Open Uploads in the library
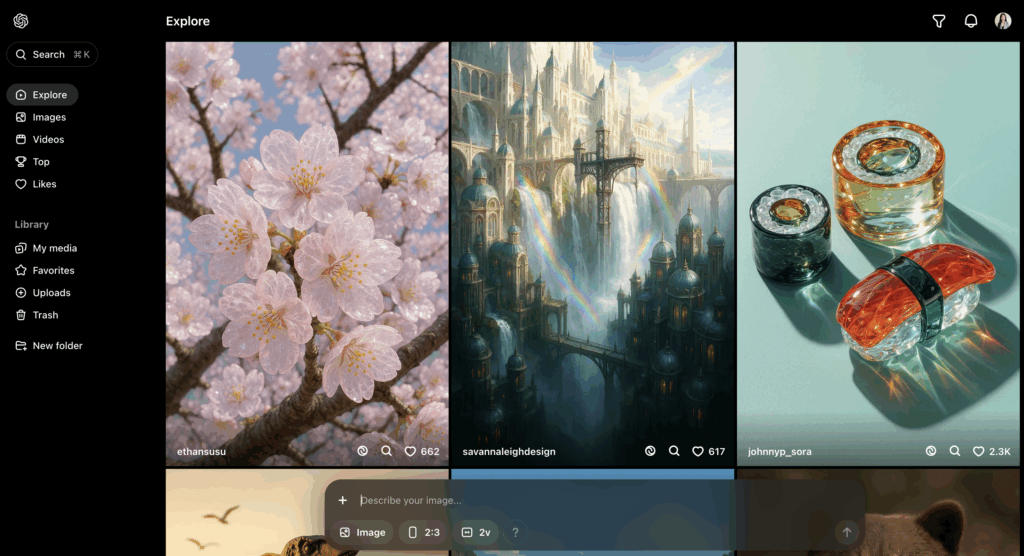The height and width of the screenshot is (556, 1024). (x=43, y=293)
